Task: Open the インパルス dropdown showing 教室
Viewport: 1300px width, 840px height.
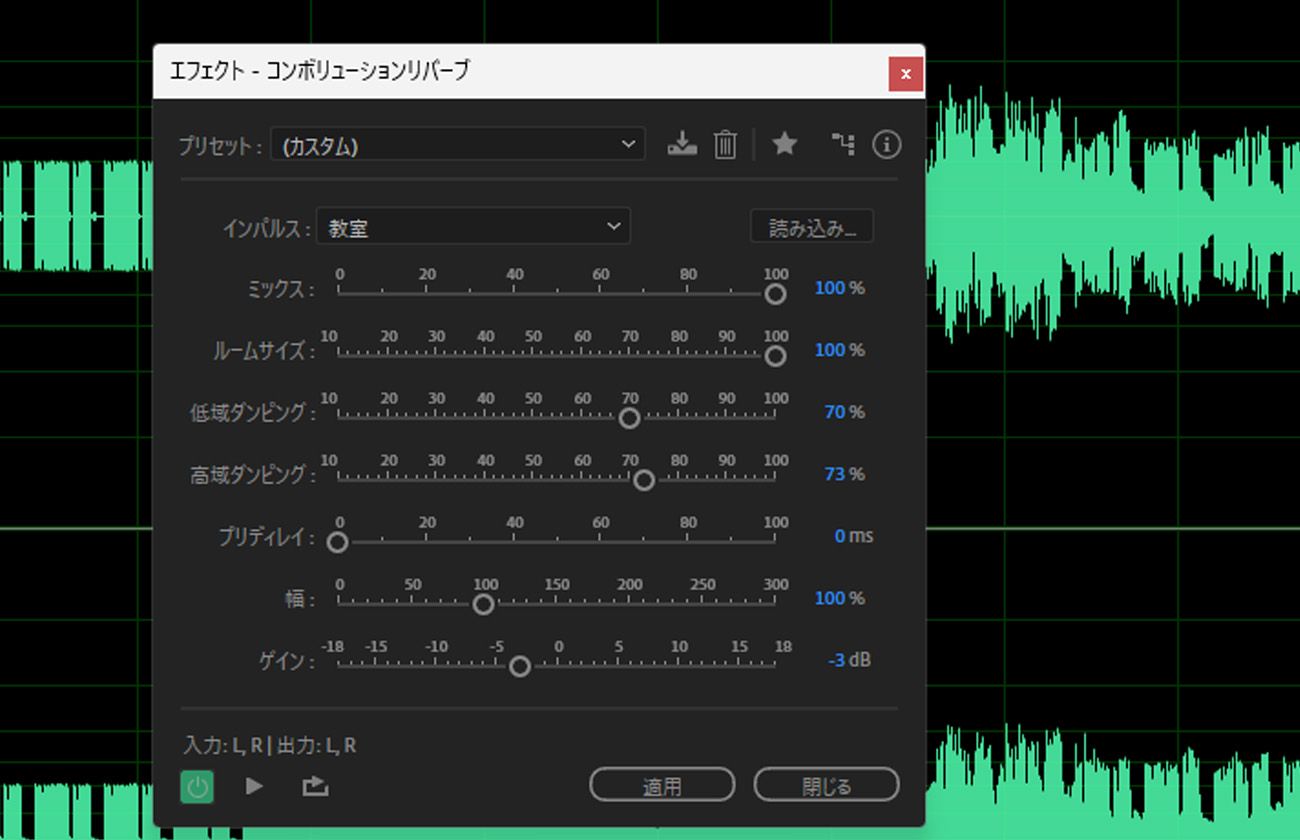Action: tap(473, 226)
